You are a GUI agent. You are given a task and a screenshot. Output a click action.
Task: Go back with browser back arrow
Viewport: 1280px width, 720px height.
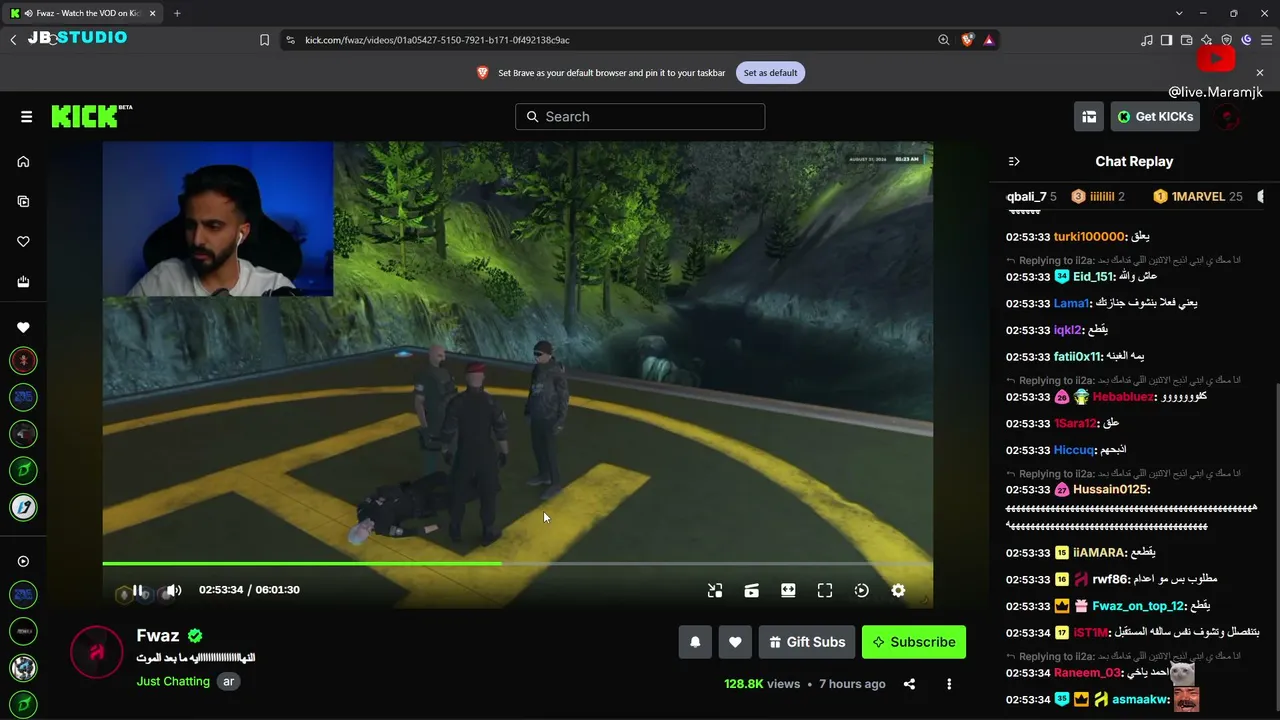coord(13,40)
